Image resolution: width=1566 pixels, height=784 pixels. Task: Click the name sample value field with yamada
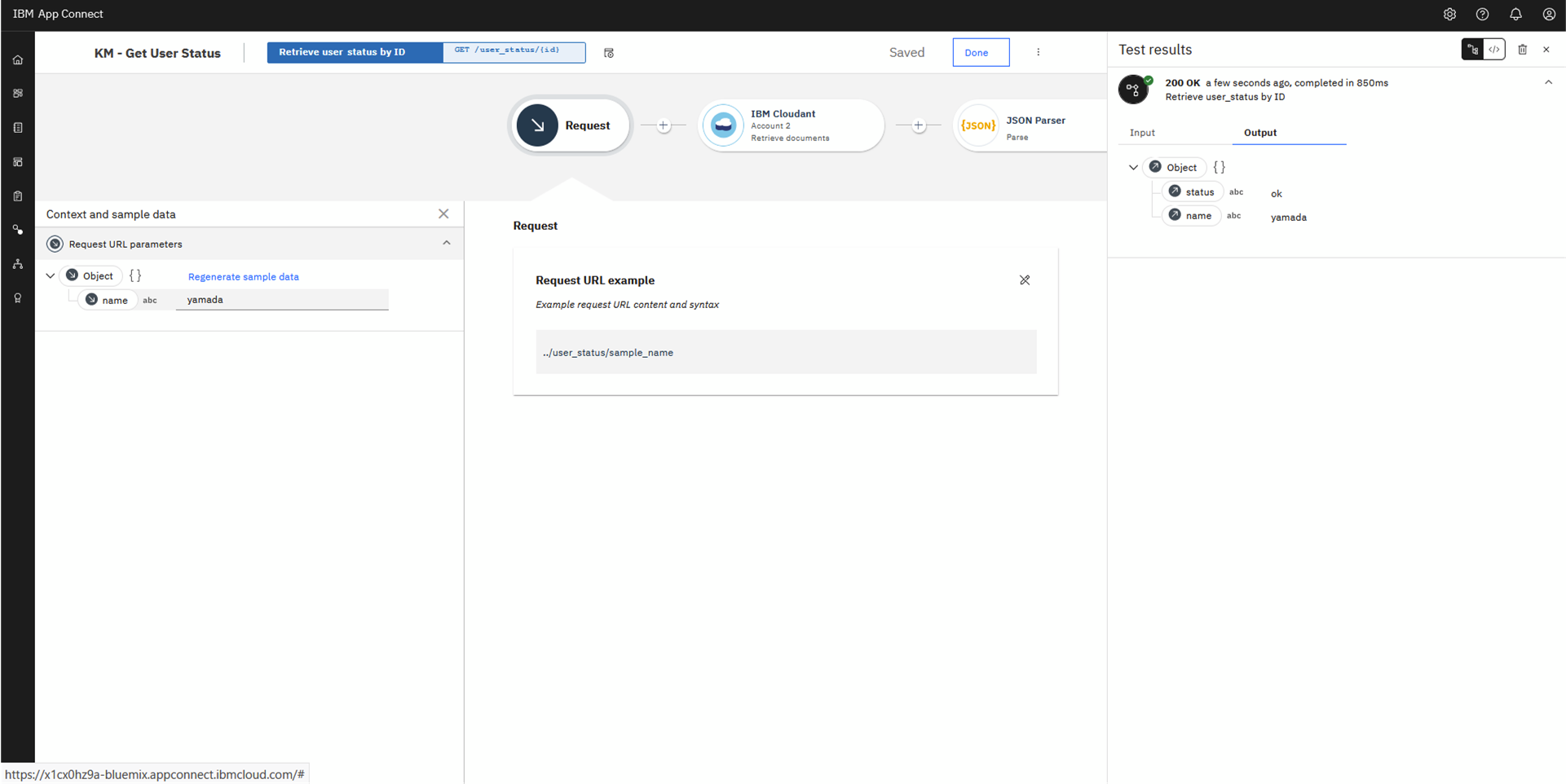[x=282, y=300]
